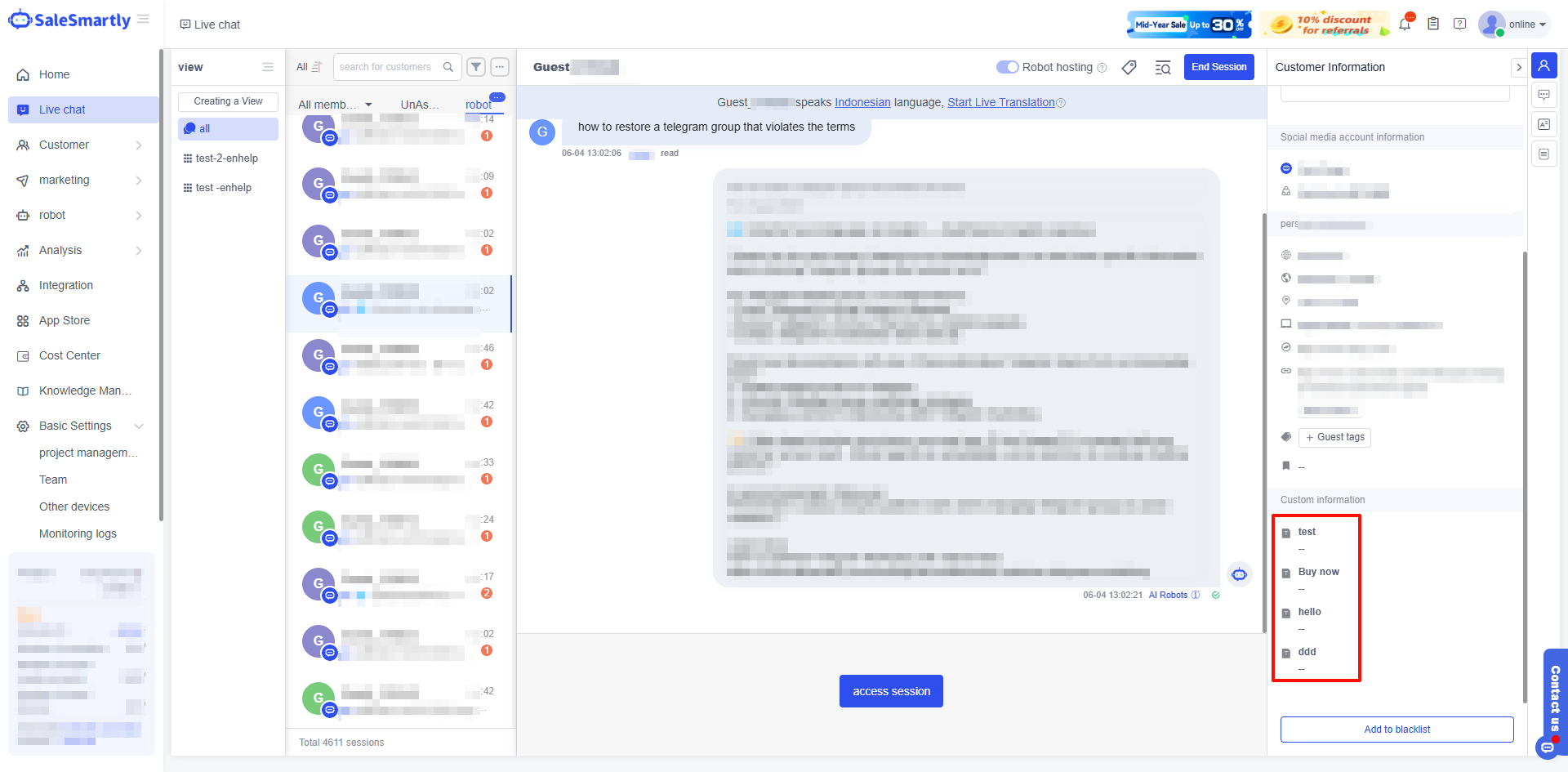Open the notes document panel icon
1568x772 pixels.
coord(1544,154)
